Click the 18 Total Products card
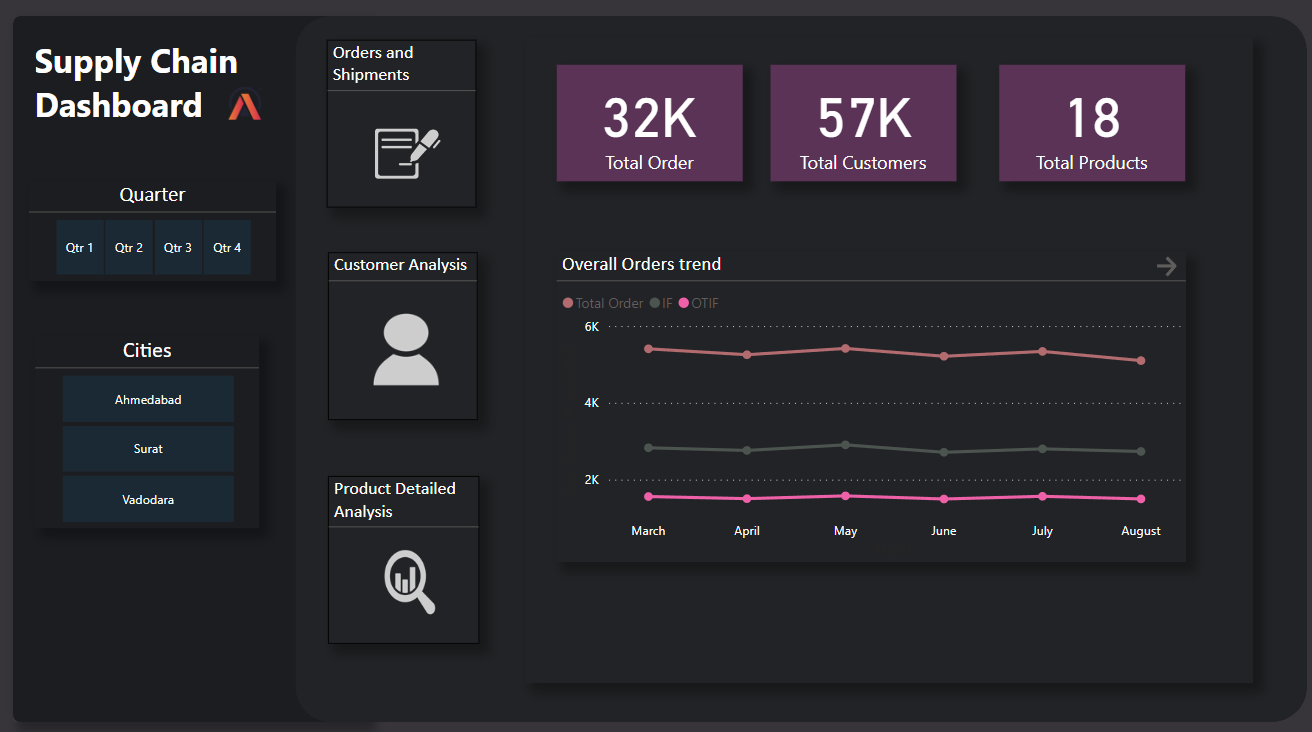Screen dimensions: 1312x732 [1092, 124]
